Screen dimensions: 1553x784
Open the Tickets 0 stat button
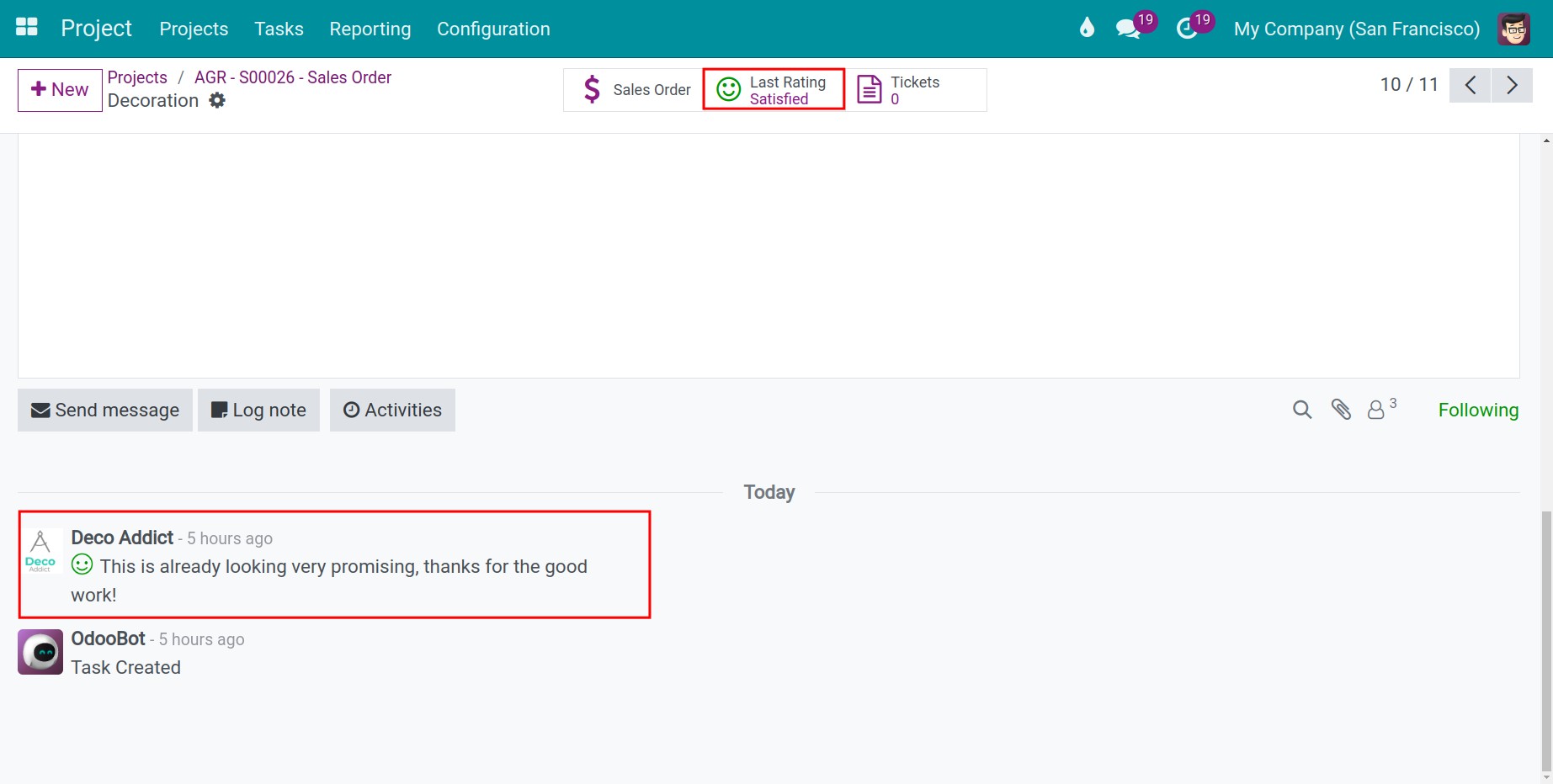click(x=916, y=90)
